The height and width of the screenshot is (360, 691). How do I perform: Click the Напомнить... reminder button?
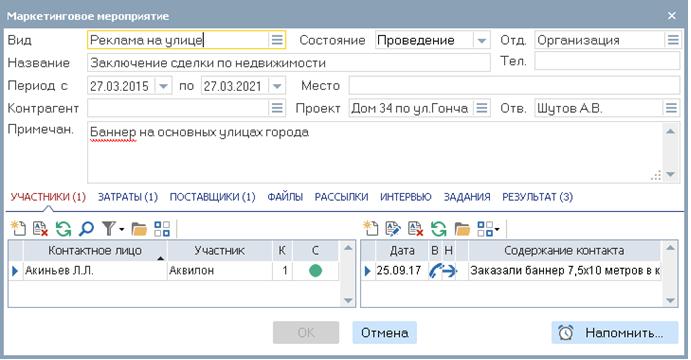(614, 333)
